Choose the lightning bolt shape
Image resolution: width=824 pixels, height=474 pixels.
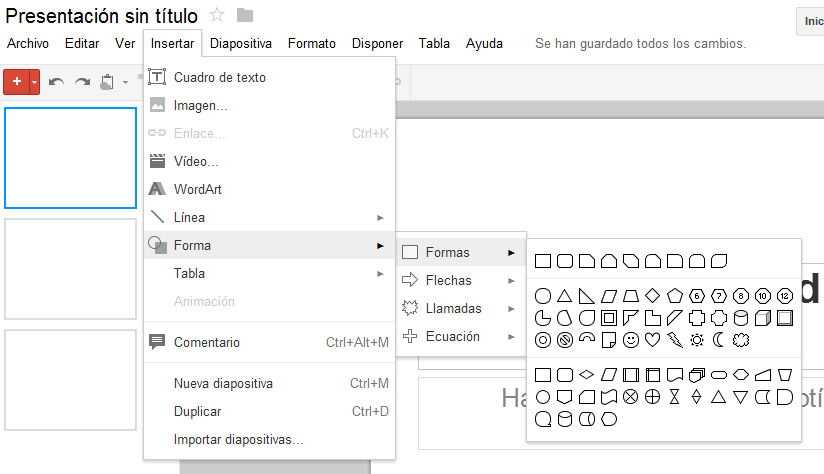pyautogui.click(x=675, y=340)
